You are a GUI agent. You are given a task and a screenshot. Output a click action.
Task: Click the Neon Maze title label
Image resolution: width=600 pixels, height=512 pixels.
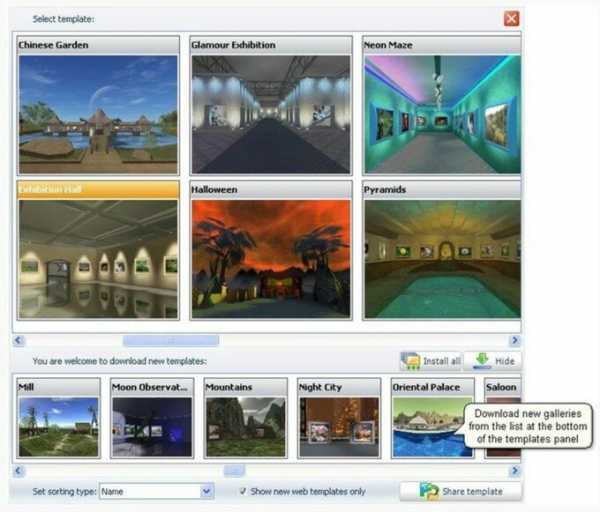coord(388,45)
